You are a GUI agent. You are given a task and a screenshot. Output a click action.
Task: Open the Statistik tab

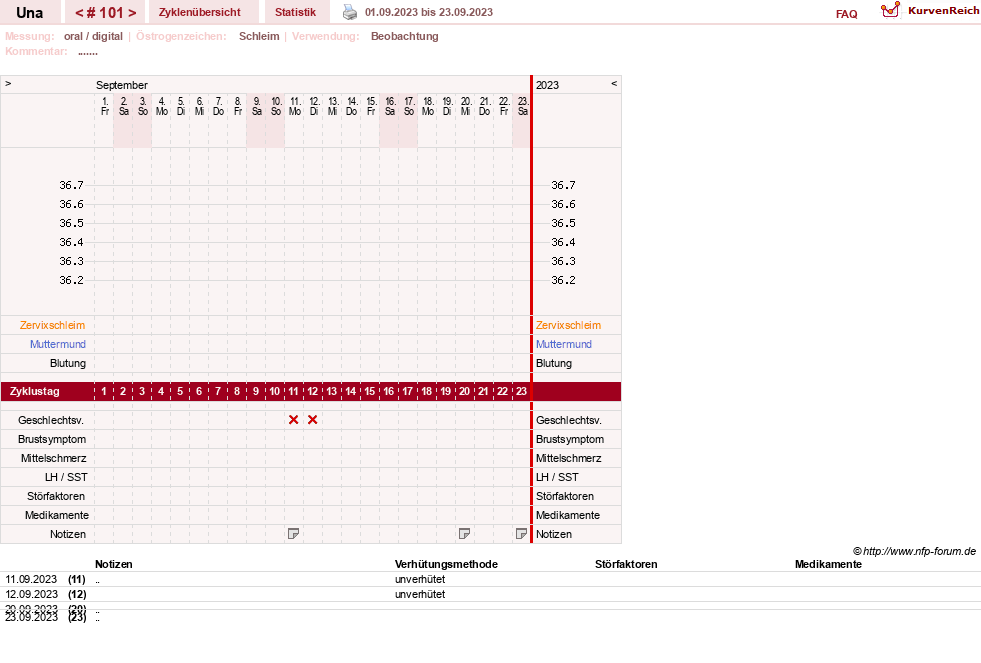click(x=295, y=12)
